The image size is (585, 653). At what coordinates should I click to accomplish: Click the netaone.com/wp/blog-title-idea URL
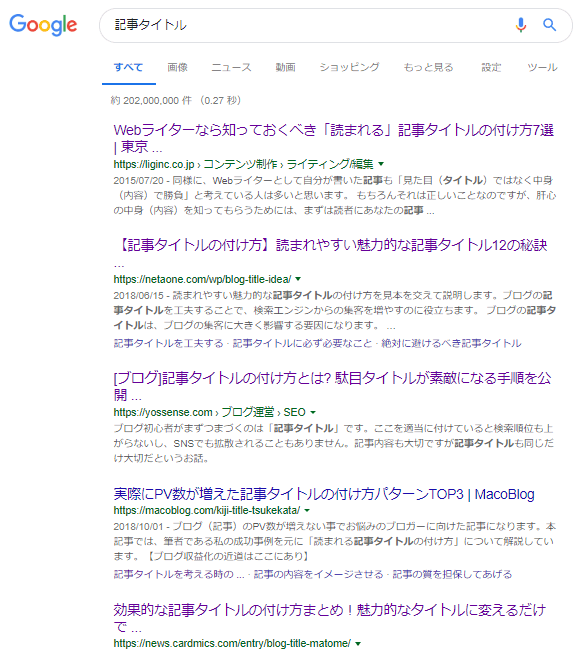[x=202, y=279]
